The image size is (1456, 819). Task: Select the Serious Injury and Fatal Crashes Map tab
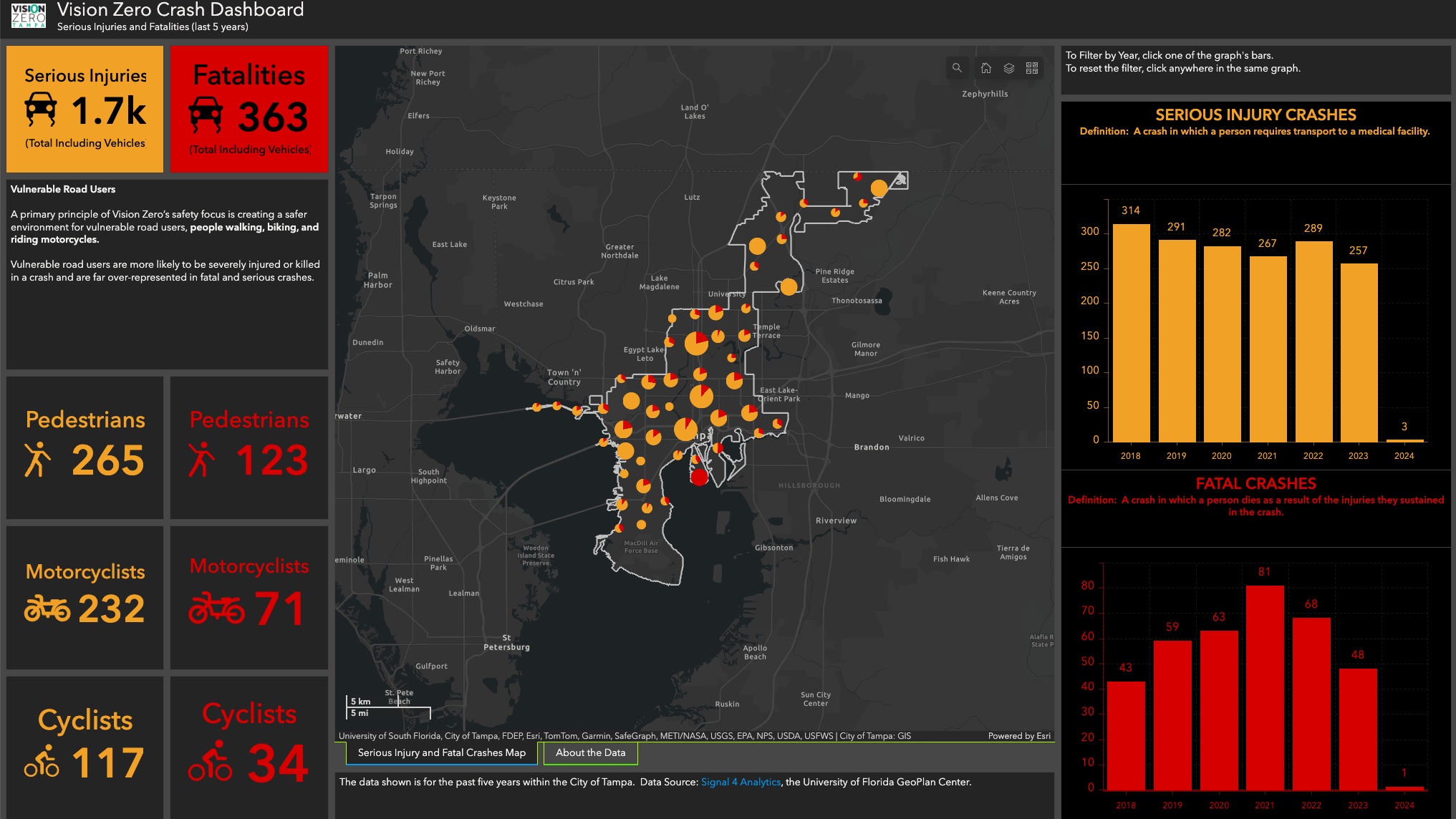pyautogui.click(x=440, y=752)
